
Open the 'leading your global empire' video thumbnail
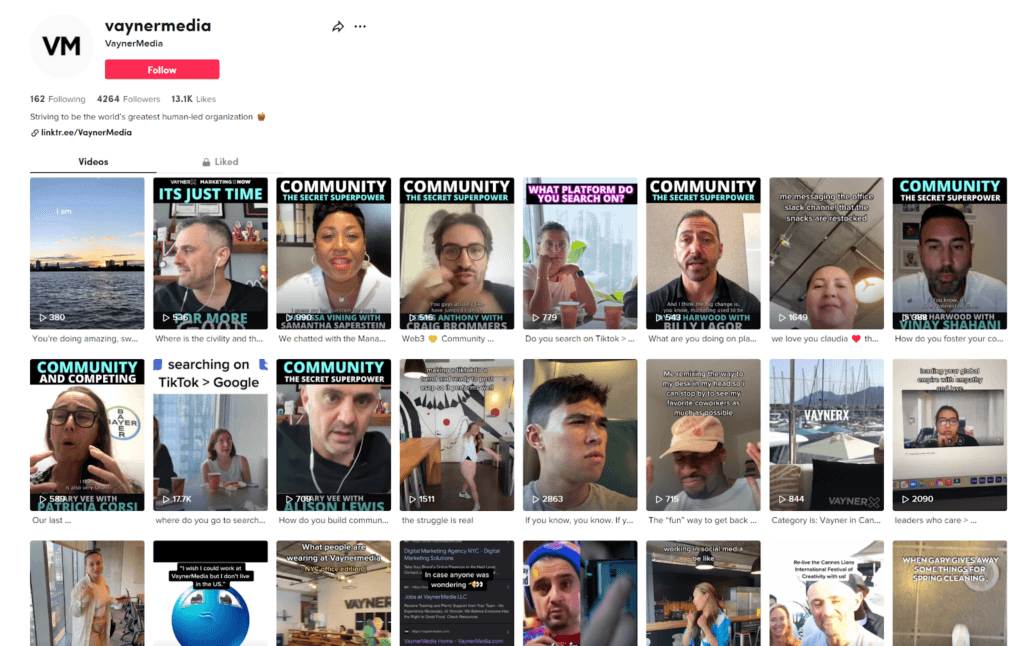950,435
